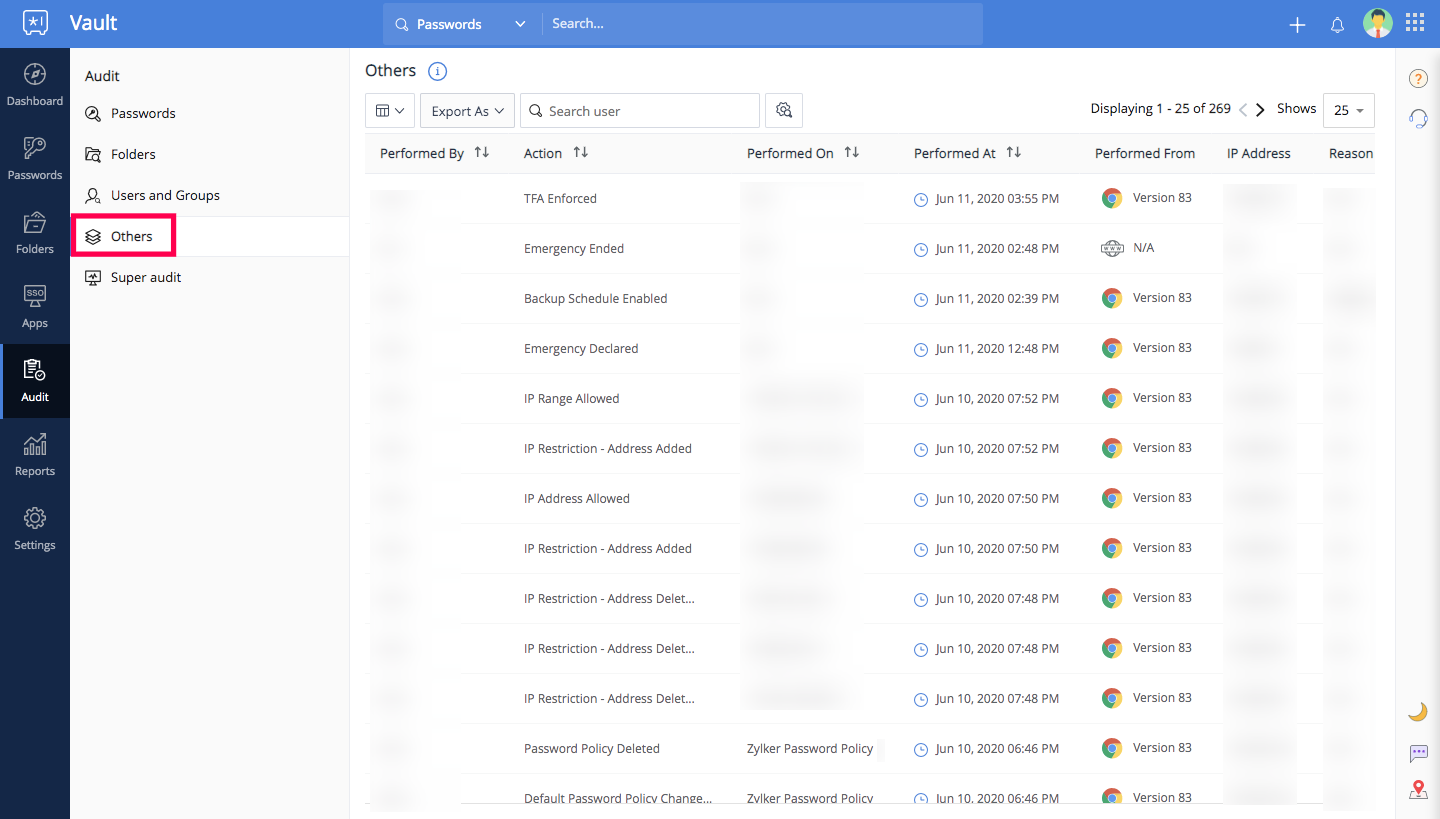This screenshot has height=819, width=1440.
Task: Open Users and Groups audit
Action: (x=165, y=195)
